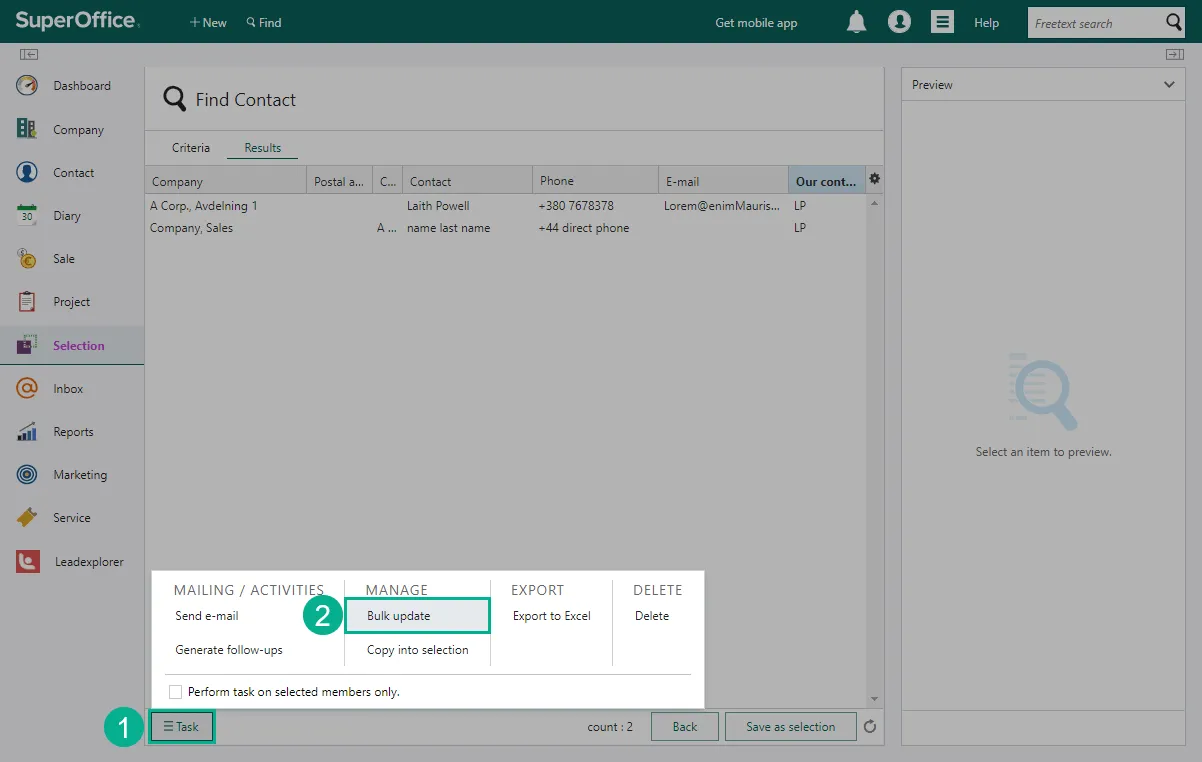Open column settings gear icon
1202x762 pixels.
[x=874, y=179]
